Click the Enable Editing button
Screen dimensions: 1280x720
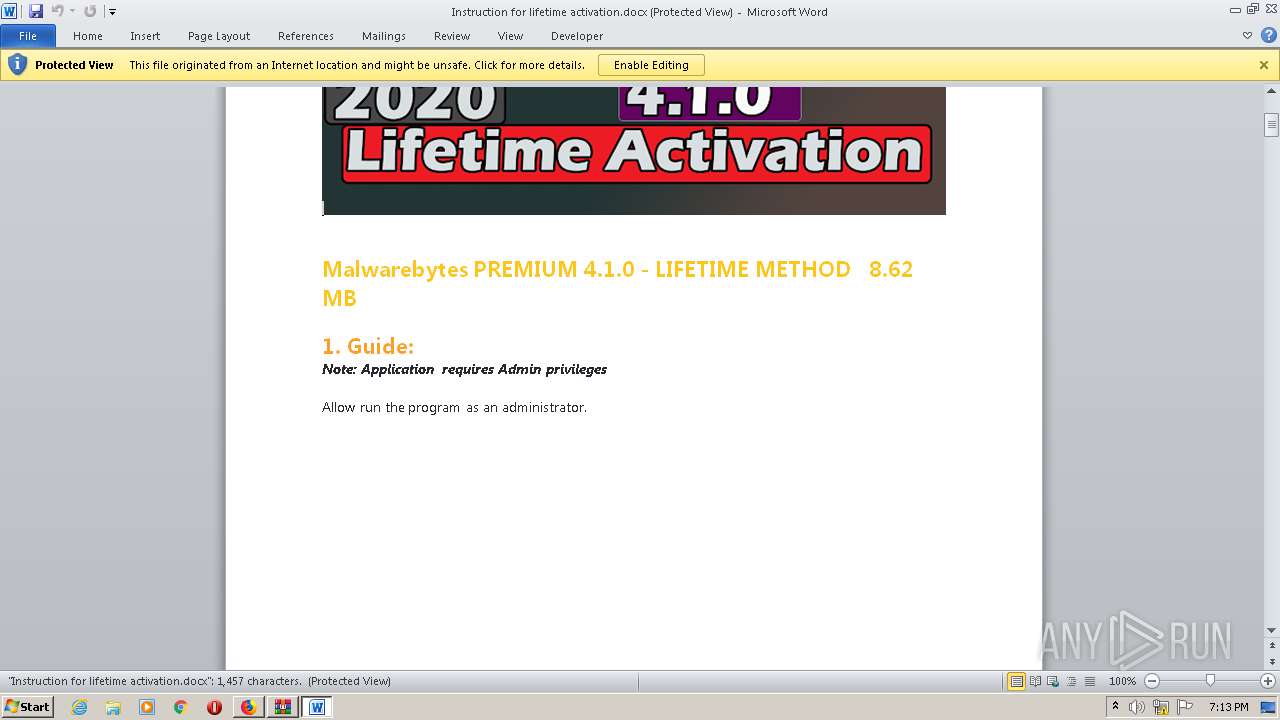651,65
